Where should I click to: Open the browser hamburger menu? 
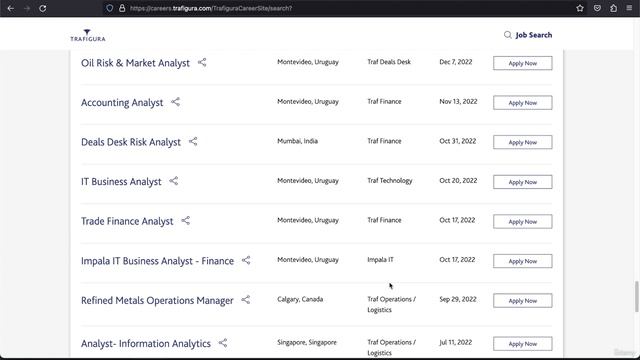click(629, 8)
